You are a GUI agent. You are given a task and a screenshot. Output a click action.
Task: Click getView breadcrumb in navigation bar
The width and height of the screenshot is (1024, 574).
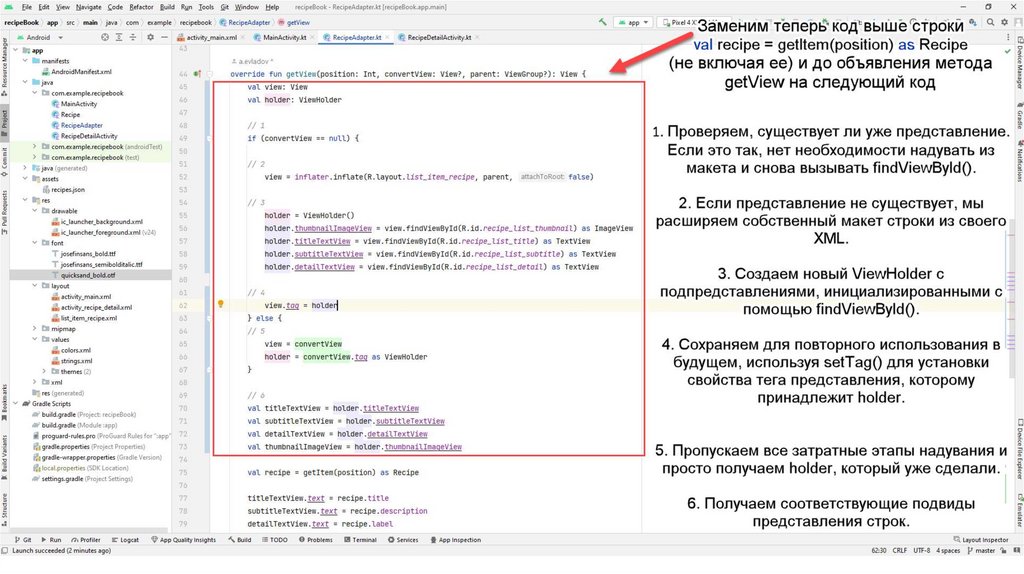point(294,22)
